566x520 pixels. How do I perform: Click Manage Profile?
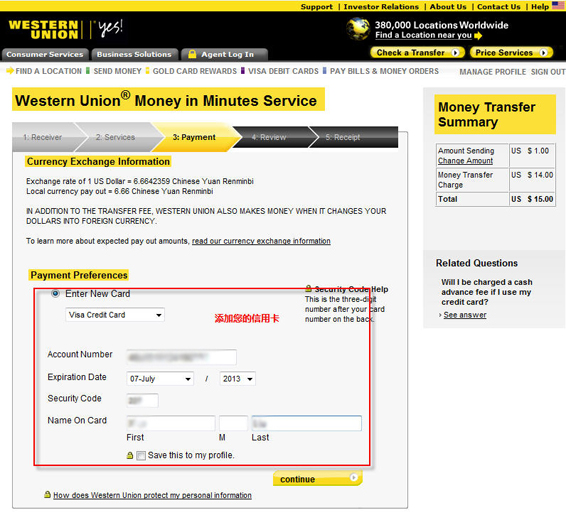click(x=492, y=72)
